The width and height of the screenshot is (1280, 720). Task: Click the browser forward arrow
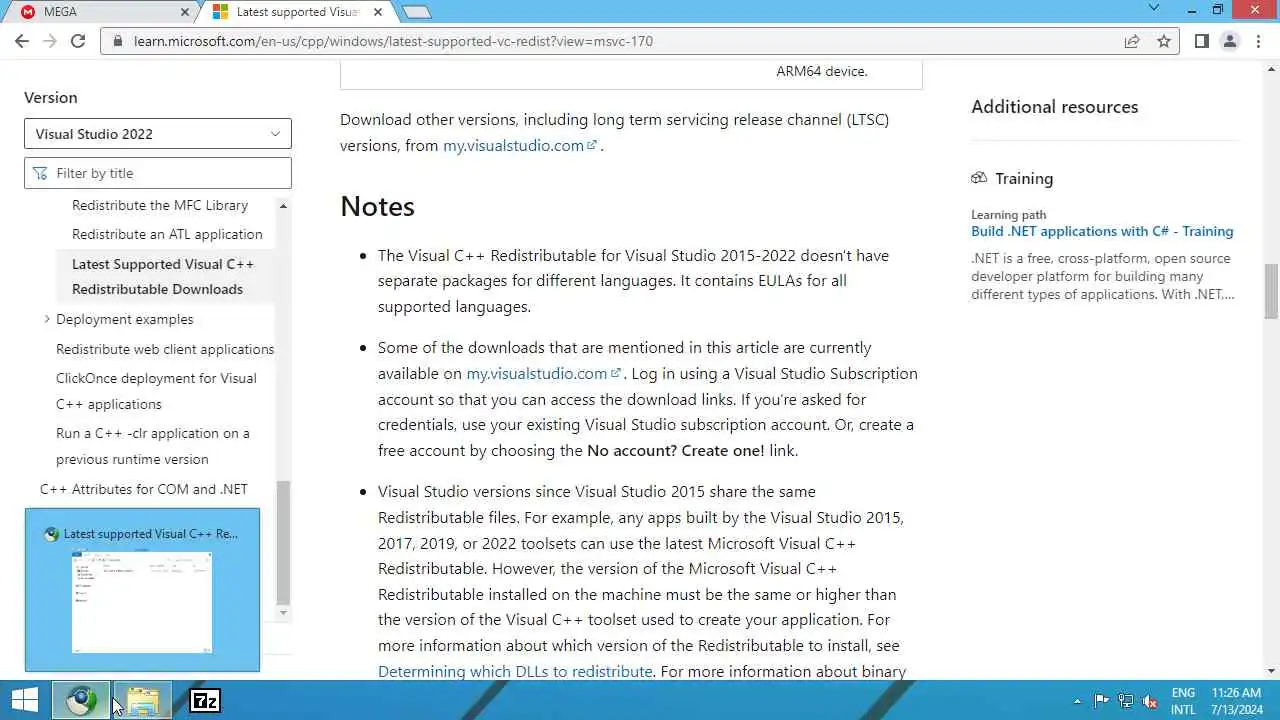(50, 41)
